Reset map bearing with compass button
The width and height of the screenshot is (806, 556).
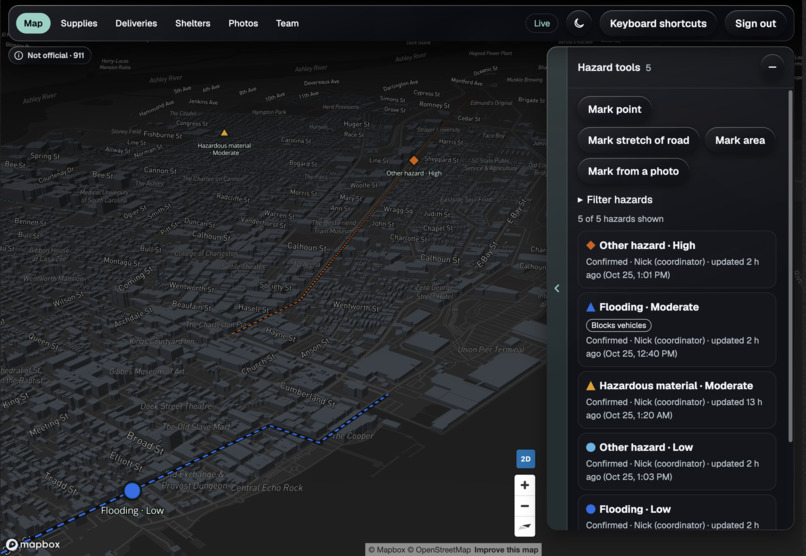[525, 526]
